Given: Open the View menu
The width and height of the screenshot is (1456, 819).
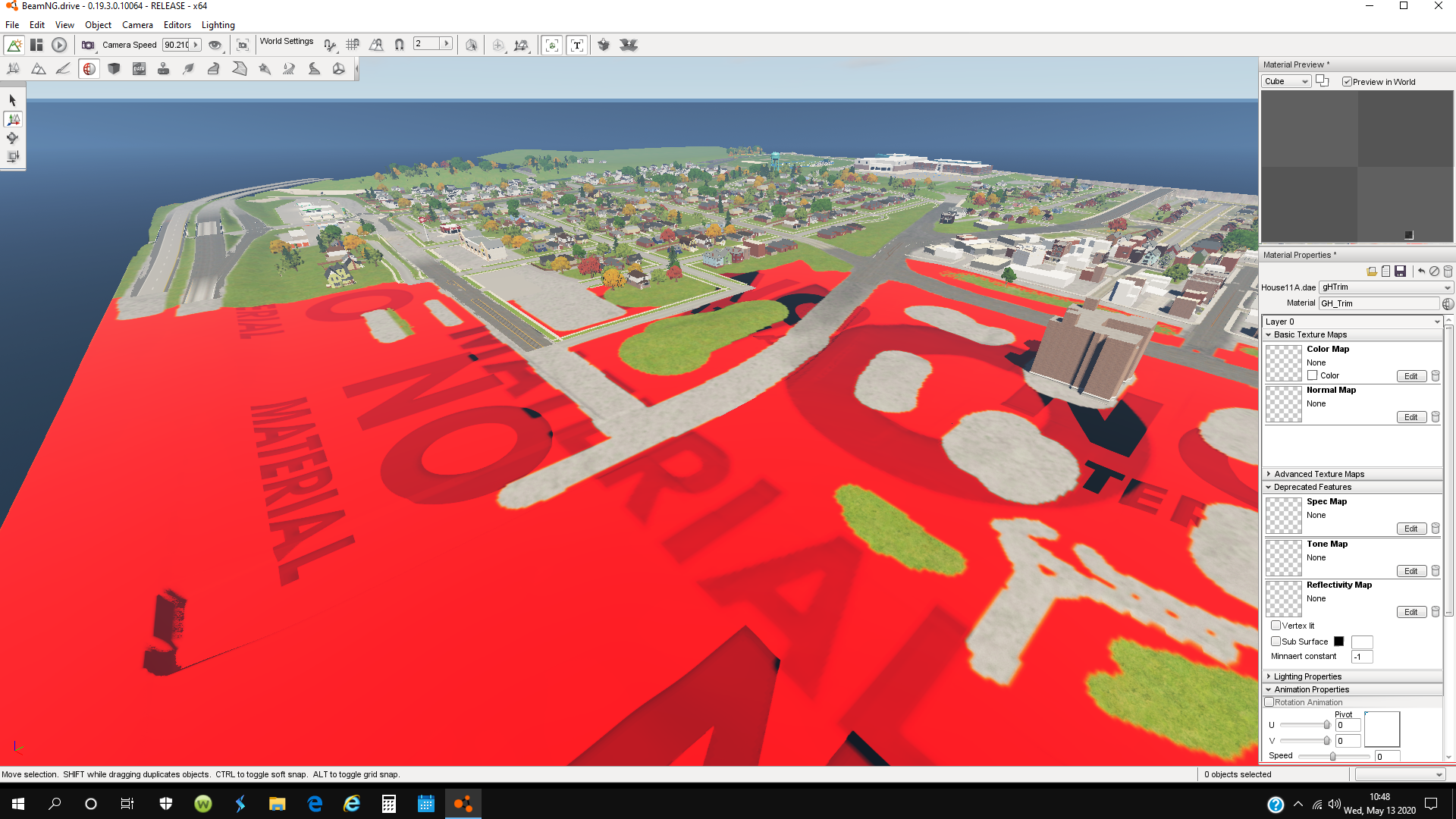Looking at the screenshot, I should [64, 25].
